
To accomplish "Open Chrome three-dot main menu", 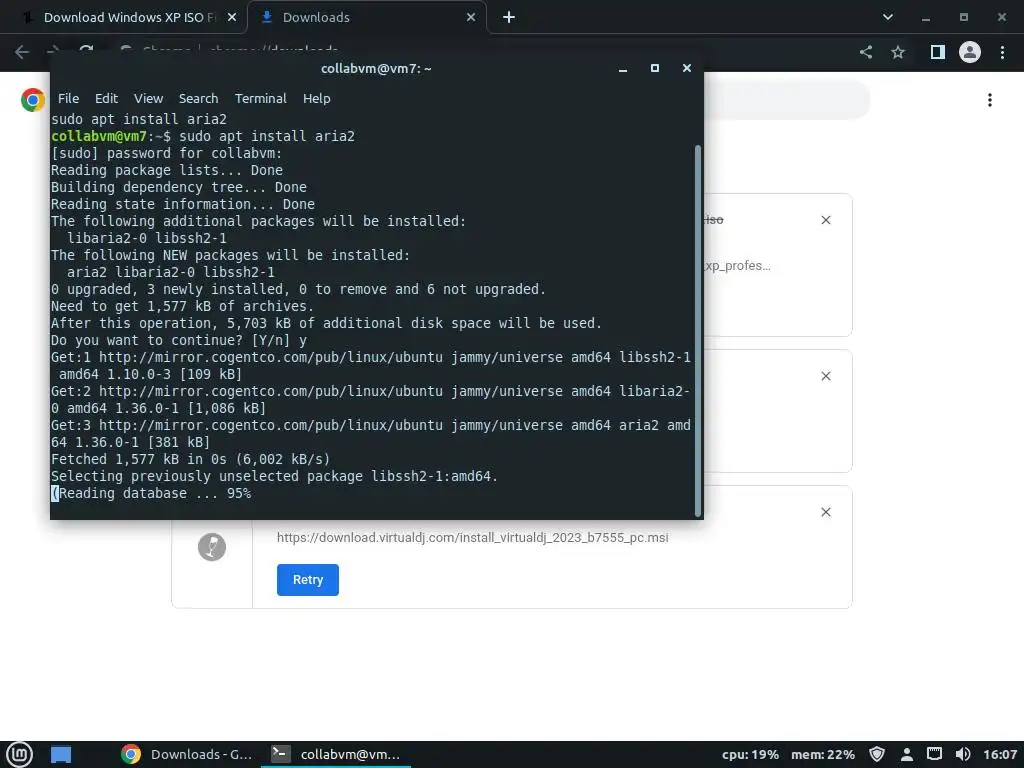I will pos(1002,52).
